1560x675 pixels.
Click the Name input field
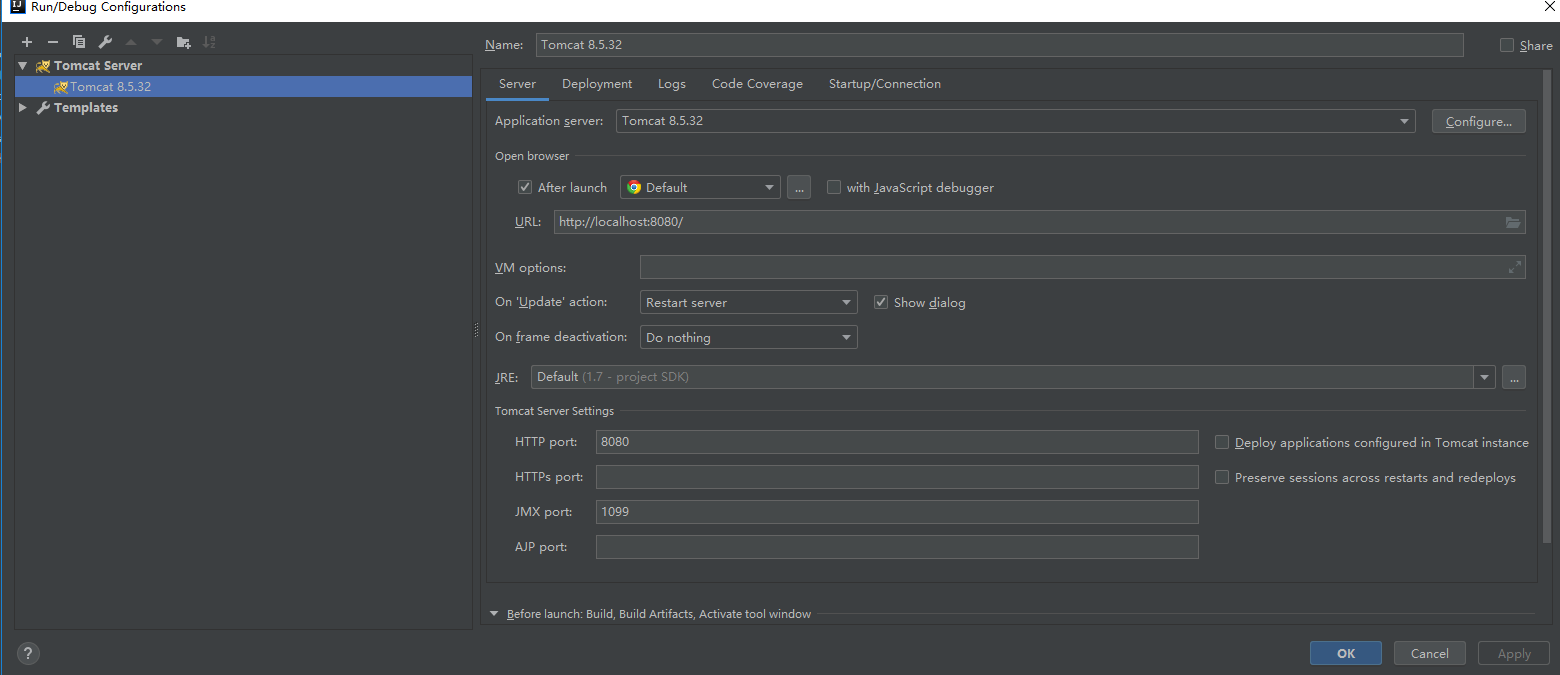(x=1000, y=45)
